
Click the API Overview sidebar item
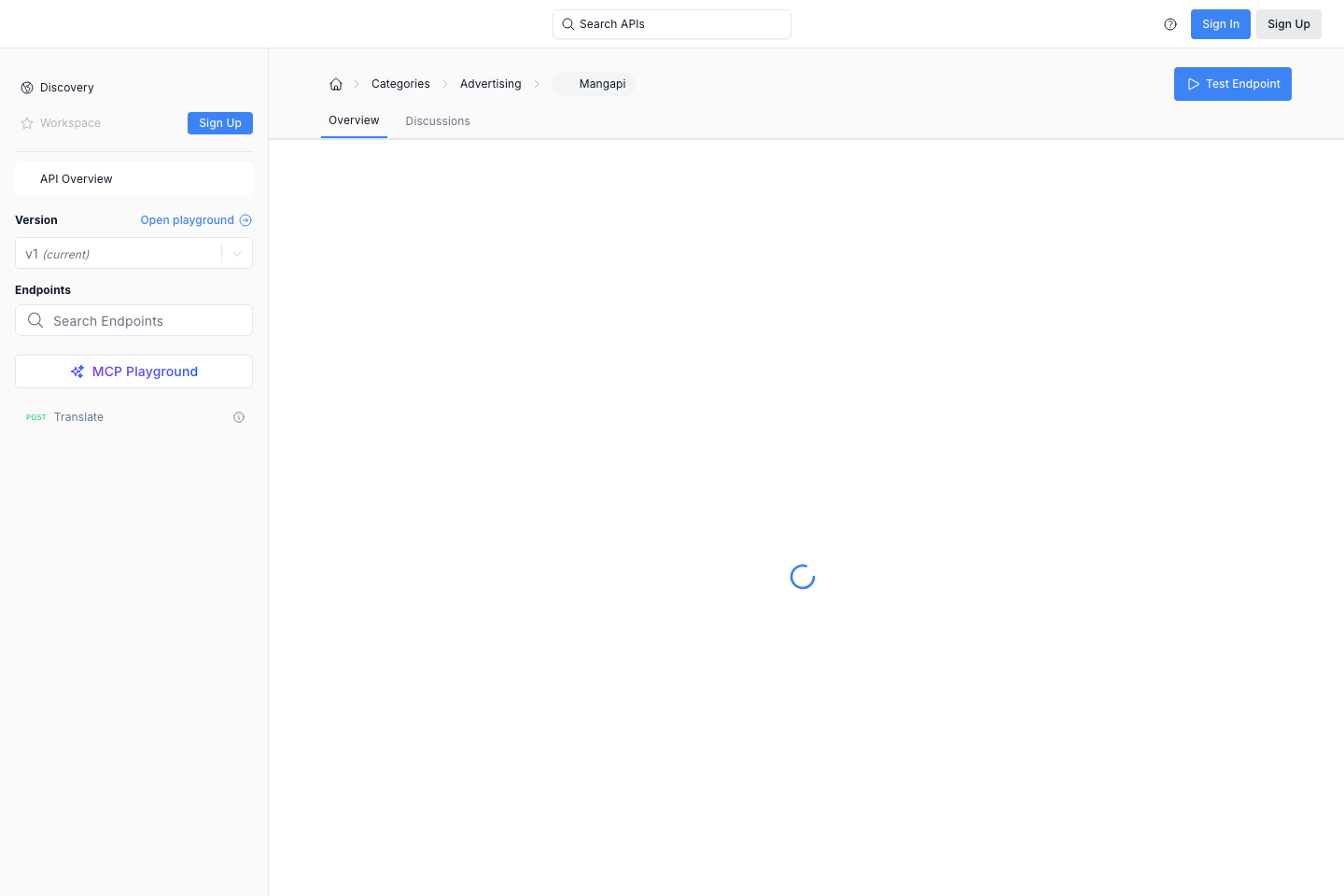click(x=133, y=178)
